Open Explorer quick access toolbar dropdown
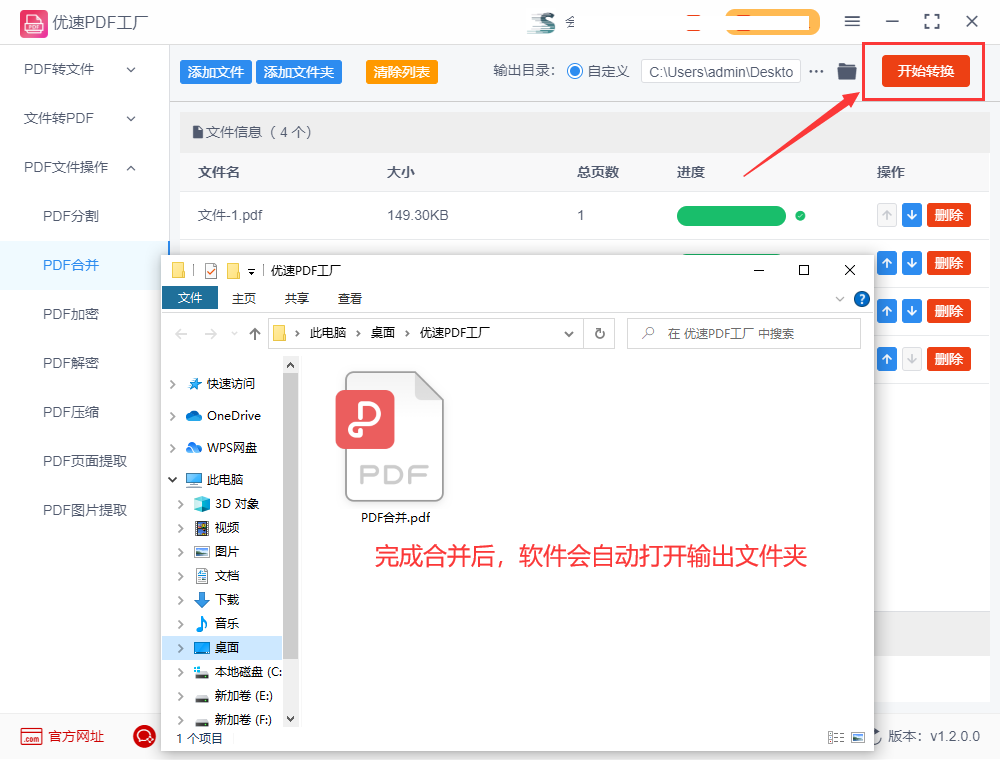Viewport: 1000px width, 760px height. [x=251, y=272]
